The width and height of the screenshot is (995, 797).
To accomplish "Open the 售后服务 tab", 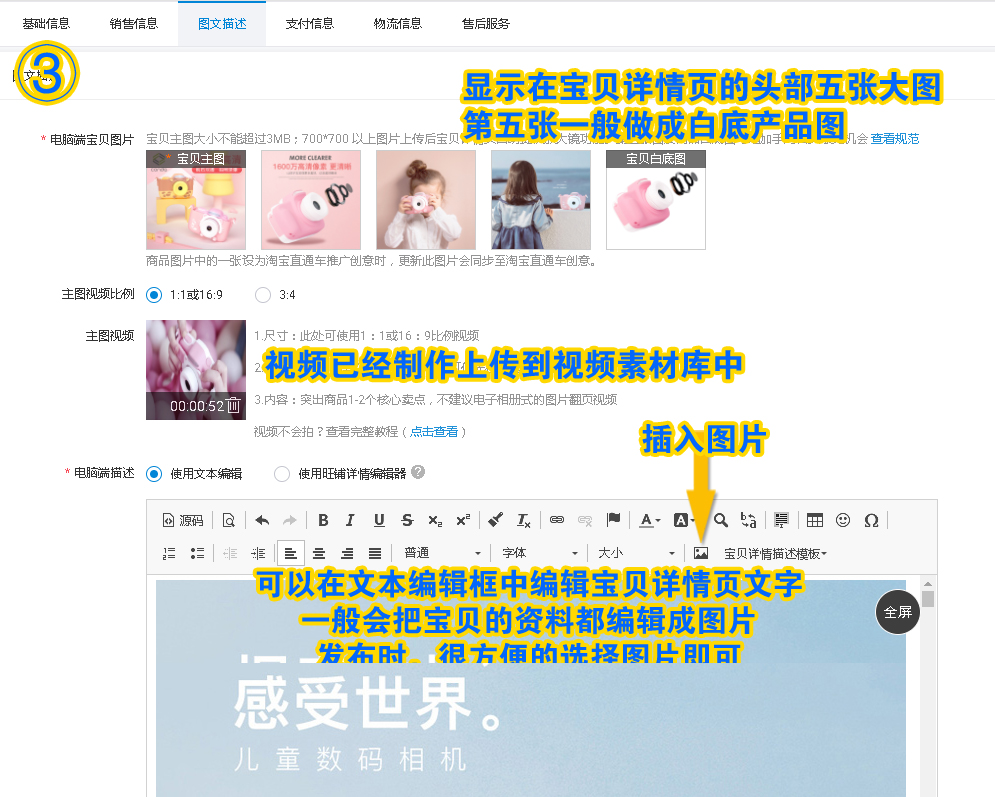I will tap(486, 22).
